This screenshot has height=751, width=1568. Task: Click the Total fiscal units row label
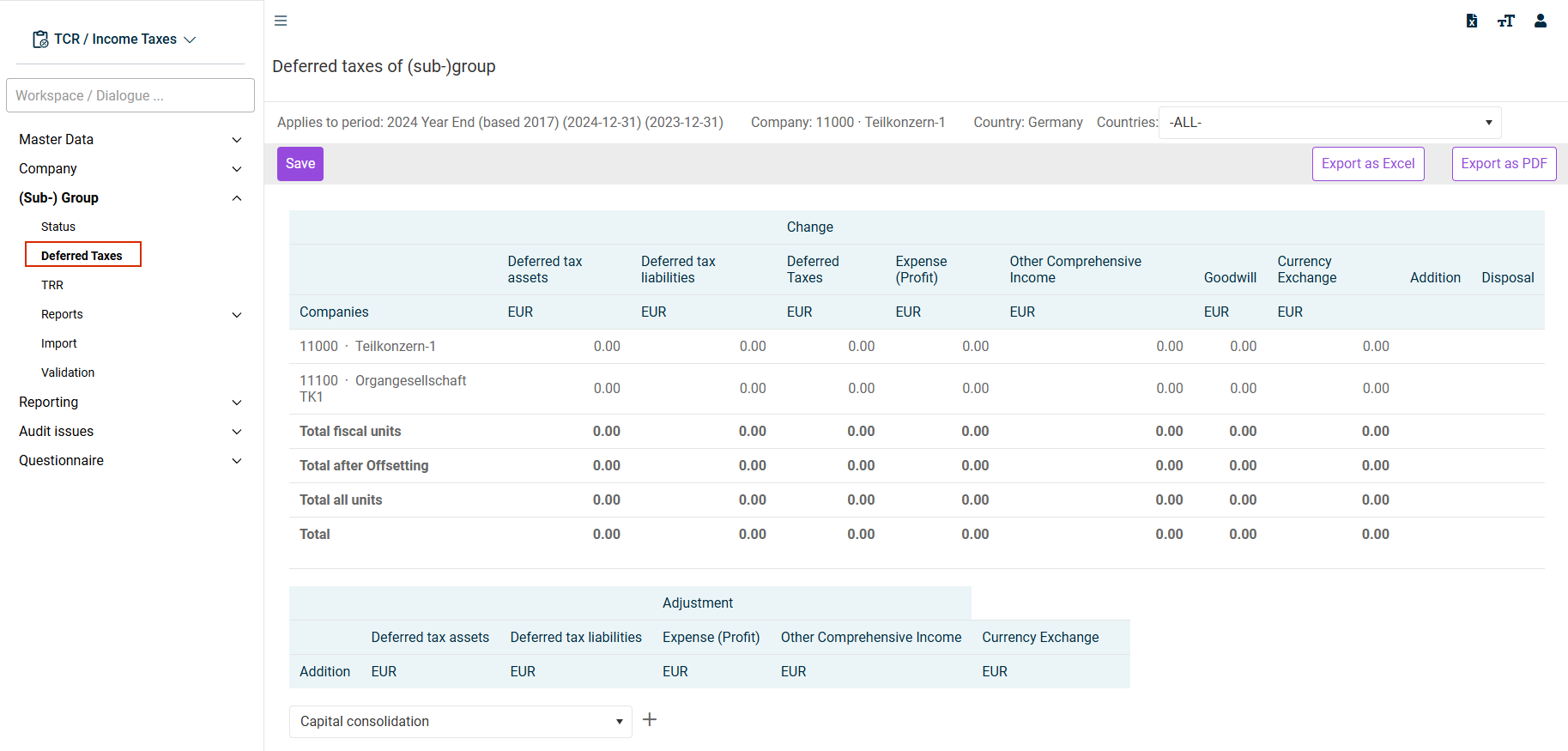pyautogui.click(x=350, y=431)
